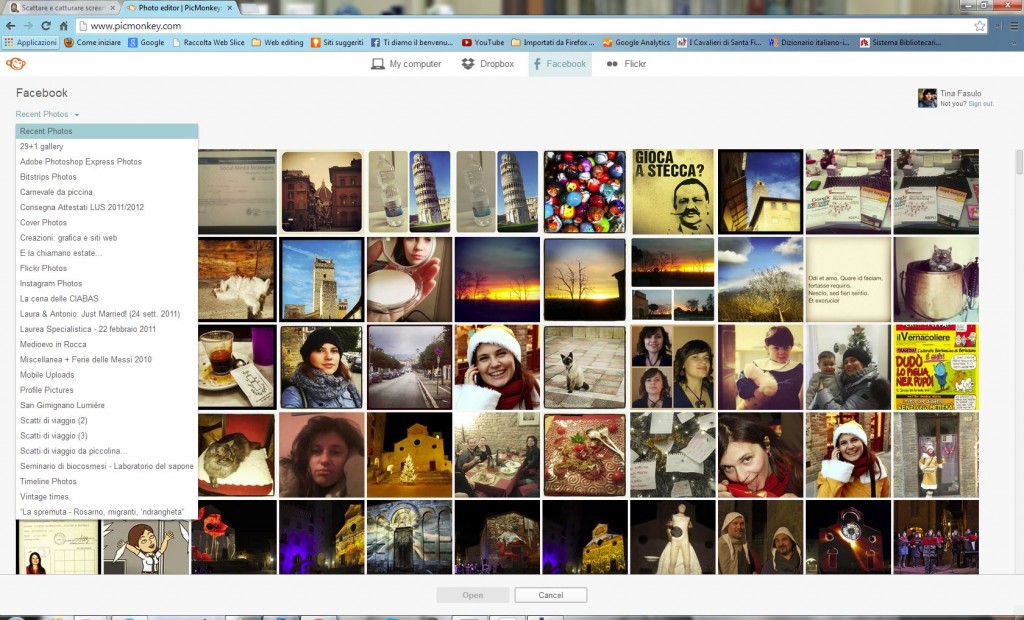The width and height of the screenshot is (1024, 620).
Task: Select the Medioevo in Rocca album
Action: click(x=106, y=344)
